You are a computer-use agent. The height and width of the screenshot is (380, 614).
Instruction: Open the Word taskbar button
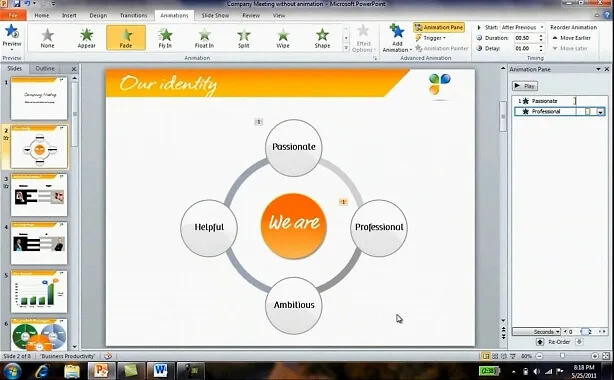[160, 371]
